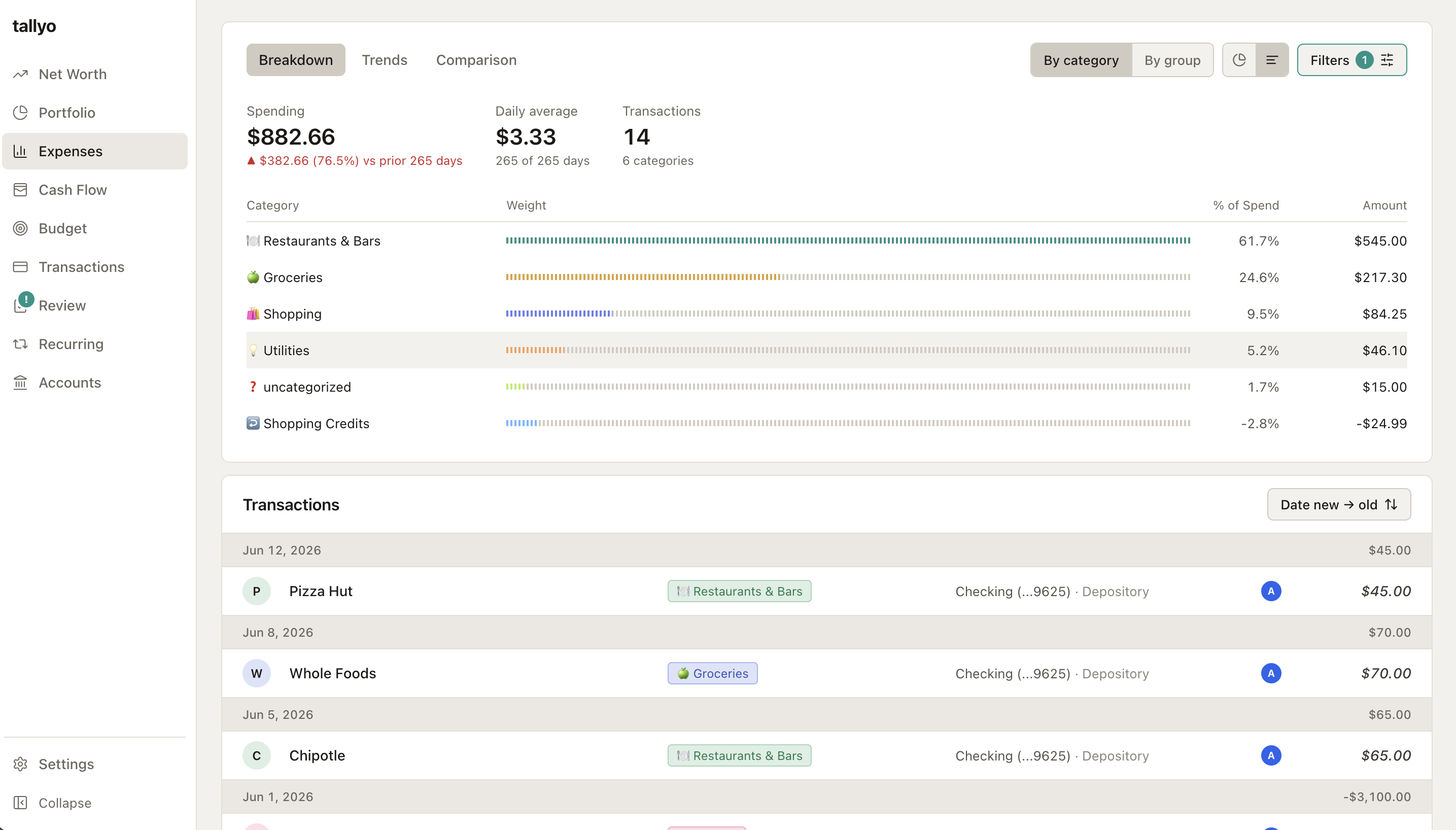Click the Accounts bank icon
The width and height of the screenshot is (1456, 830).
point(20,383)
